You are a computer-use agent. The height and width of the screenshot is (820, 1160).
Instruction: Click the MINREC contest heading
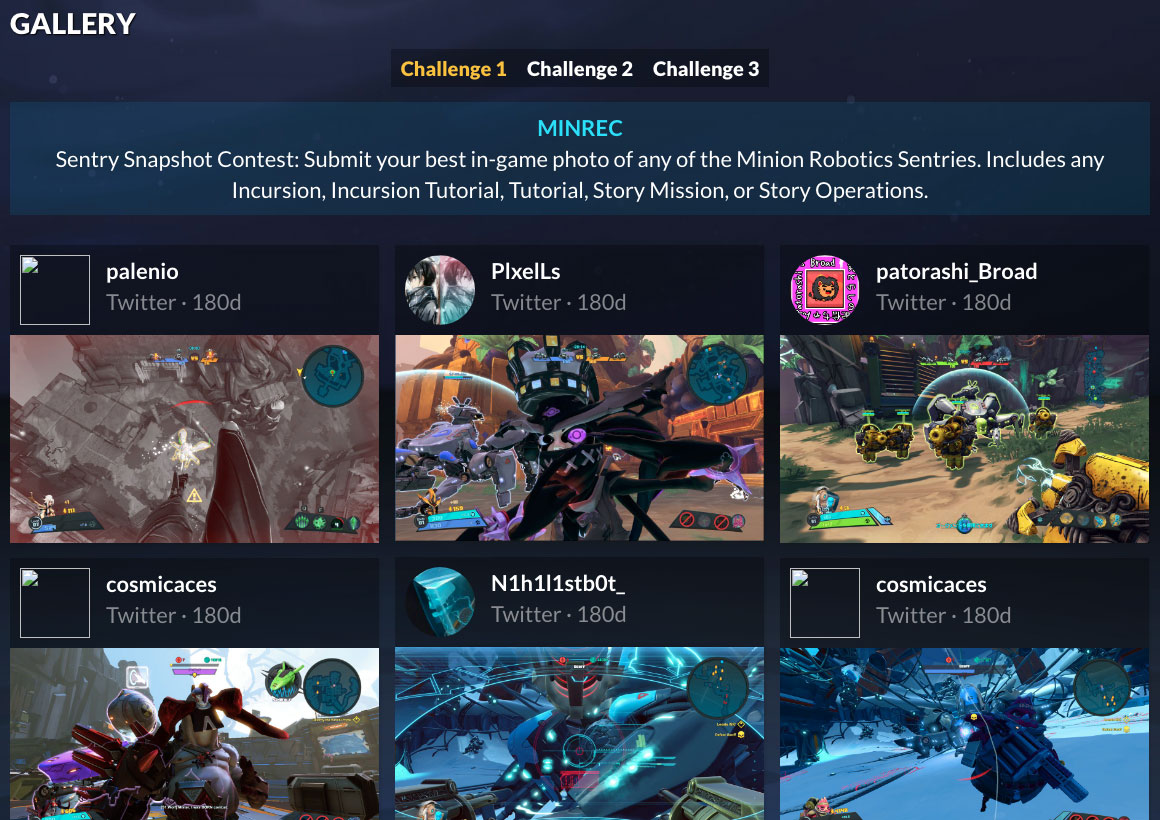(x=580, y=128)
